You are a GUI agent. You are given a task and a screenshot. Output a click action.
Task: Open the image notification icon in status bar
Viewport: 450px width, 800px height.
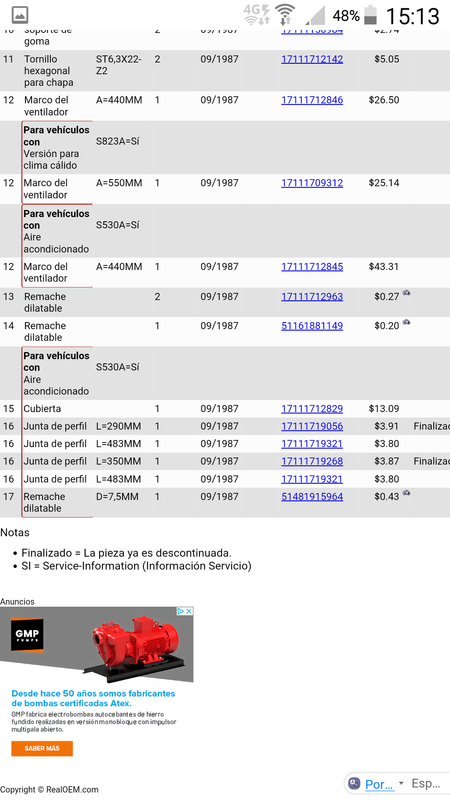click(x=19, y=15)
